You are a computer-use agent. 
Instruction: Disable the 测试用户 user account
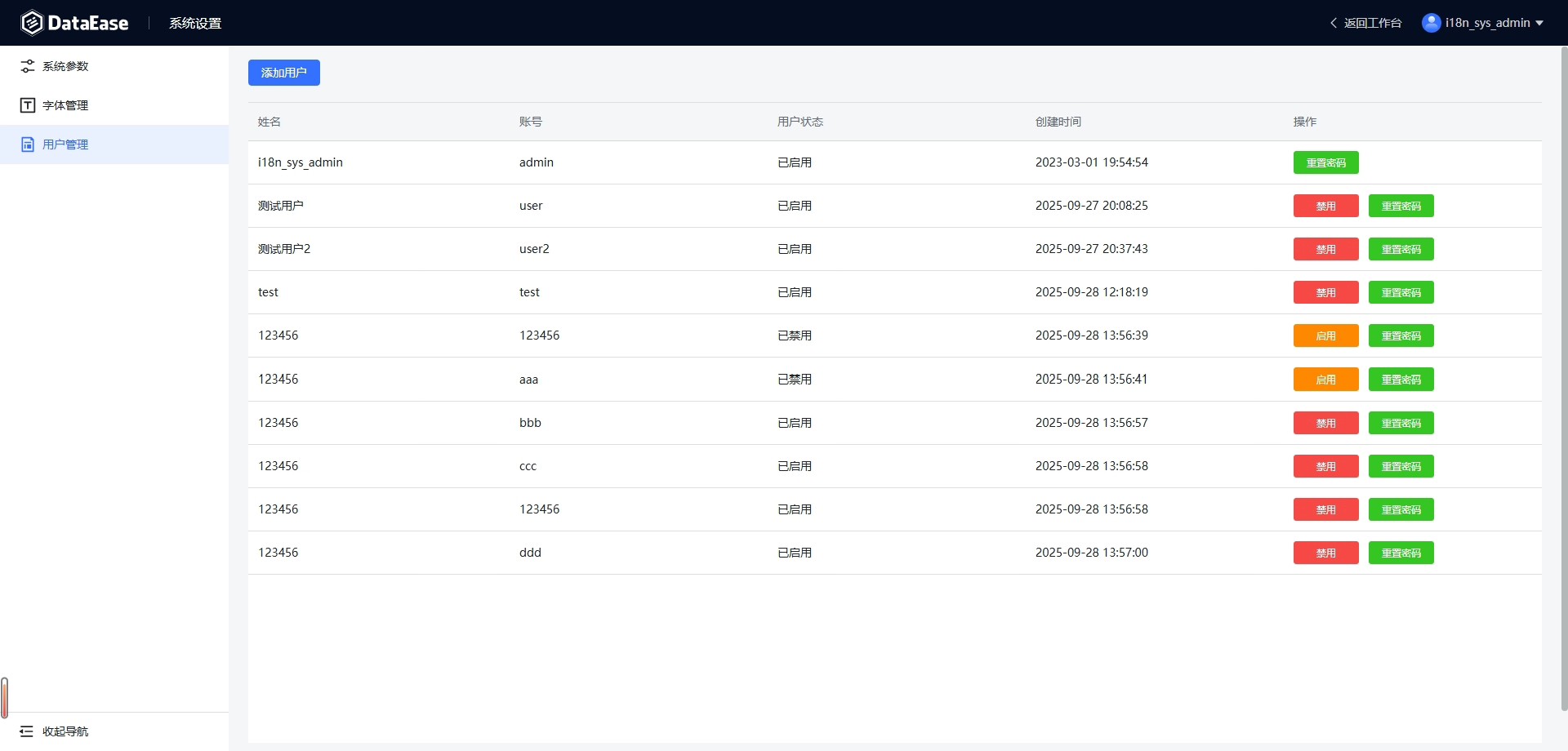pyautogui.click(x=1326, y=206)
